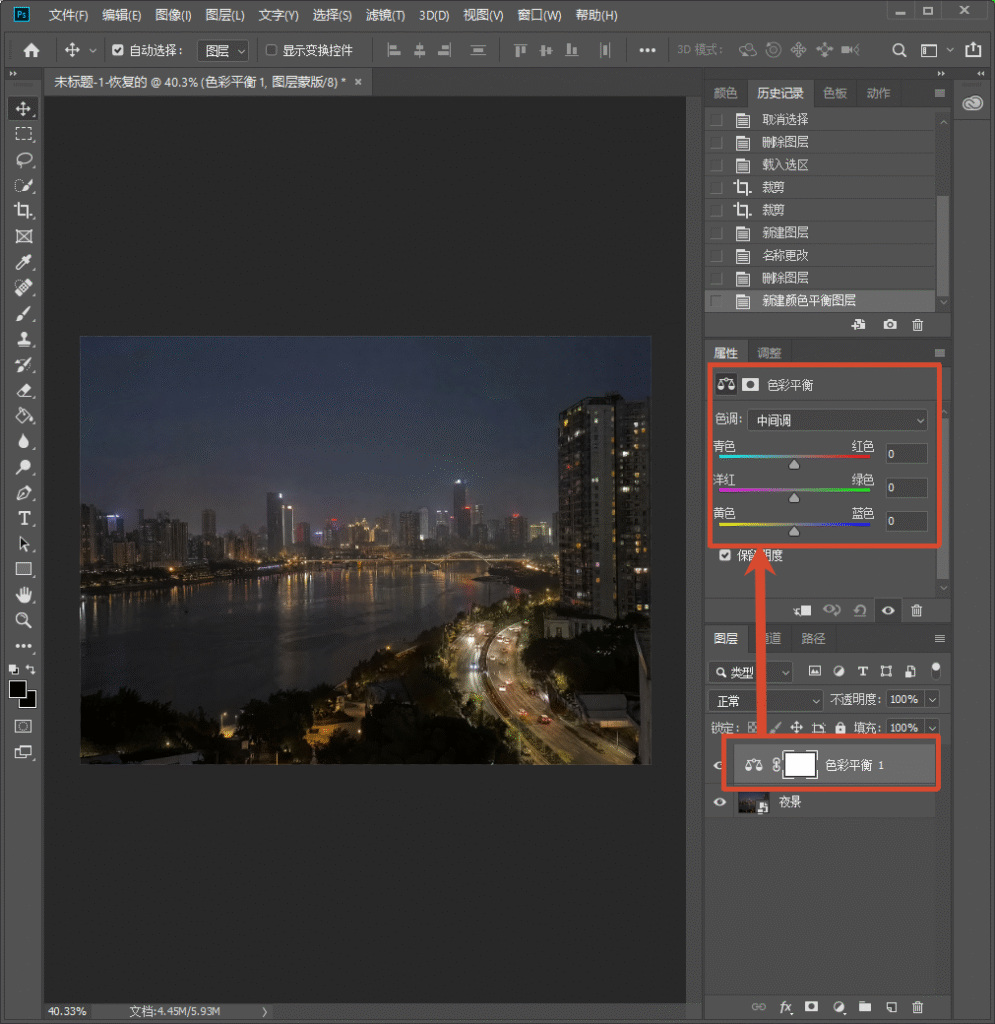Open the layer filter 类型 dropdown
Screen dimensions: 995x1024
point(751,671)
